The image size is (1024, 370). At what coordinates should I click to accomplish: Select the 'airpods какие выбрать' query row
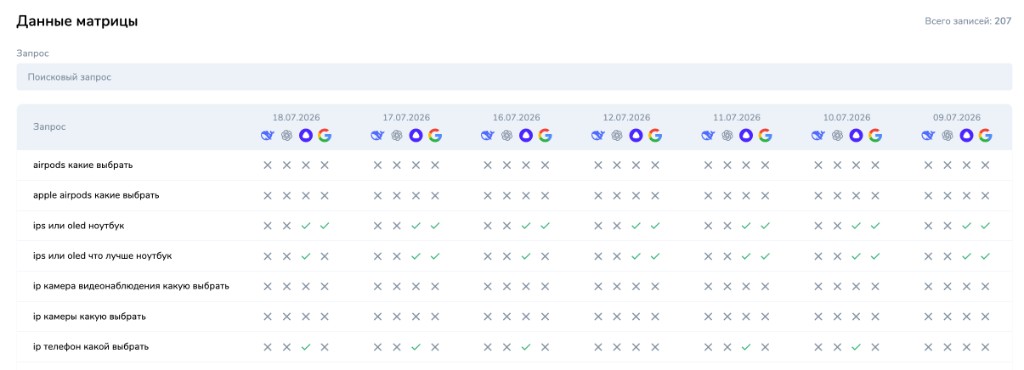tap(514, 165)
